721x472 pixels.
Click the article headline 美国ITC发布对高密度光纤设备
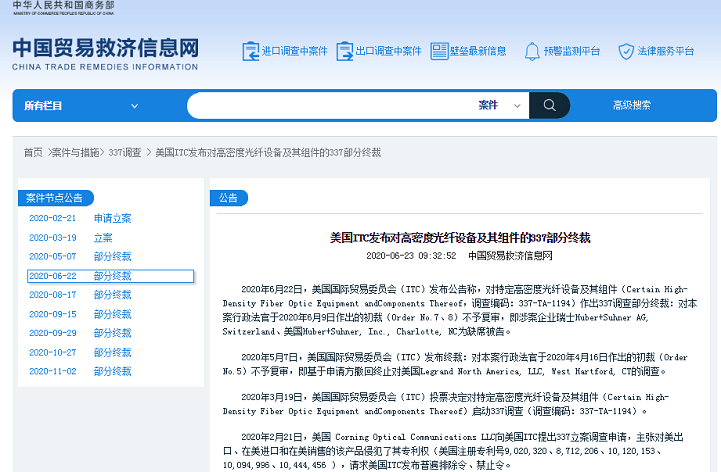460,238
